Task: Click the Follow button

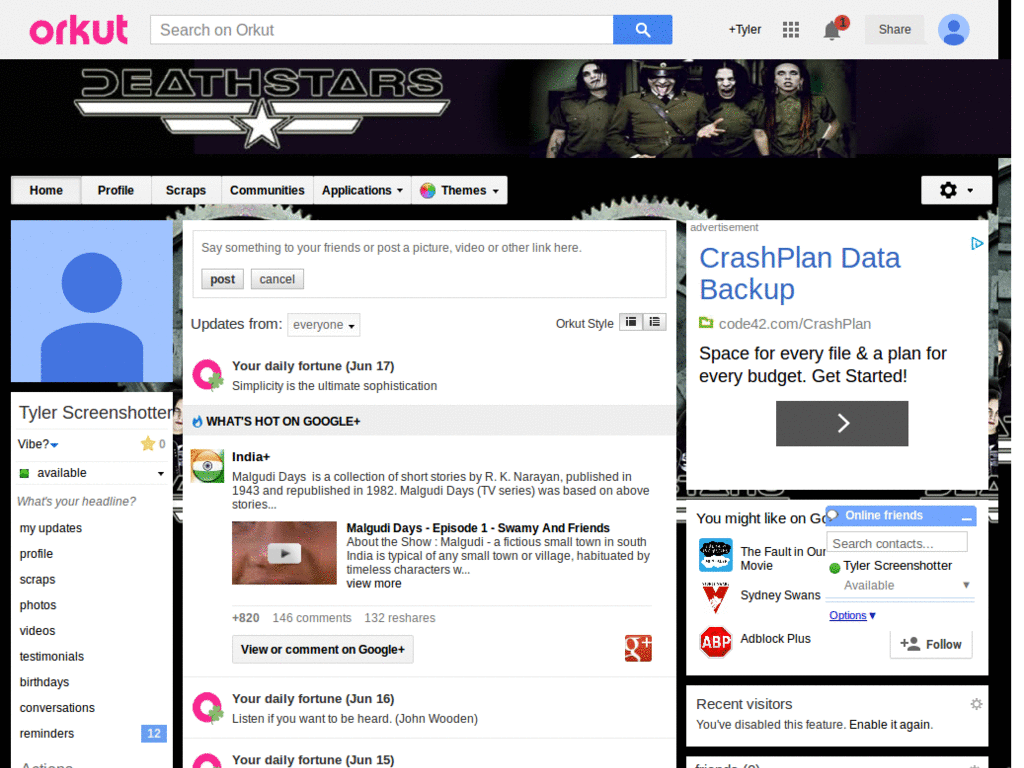Action: [x=931, y=644]
